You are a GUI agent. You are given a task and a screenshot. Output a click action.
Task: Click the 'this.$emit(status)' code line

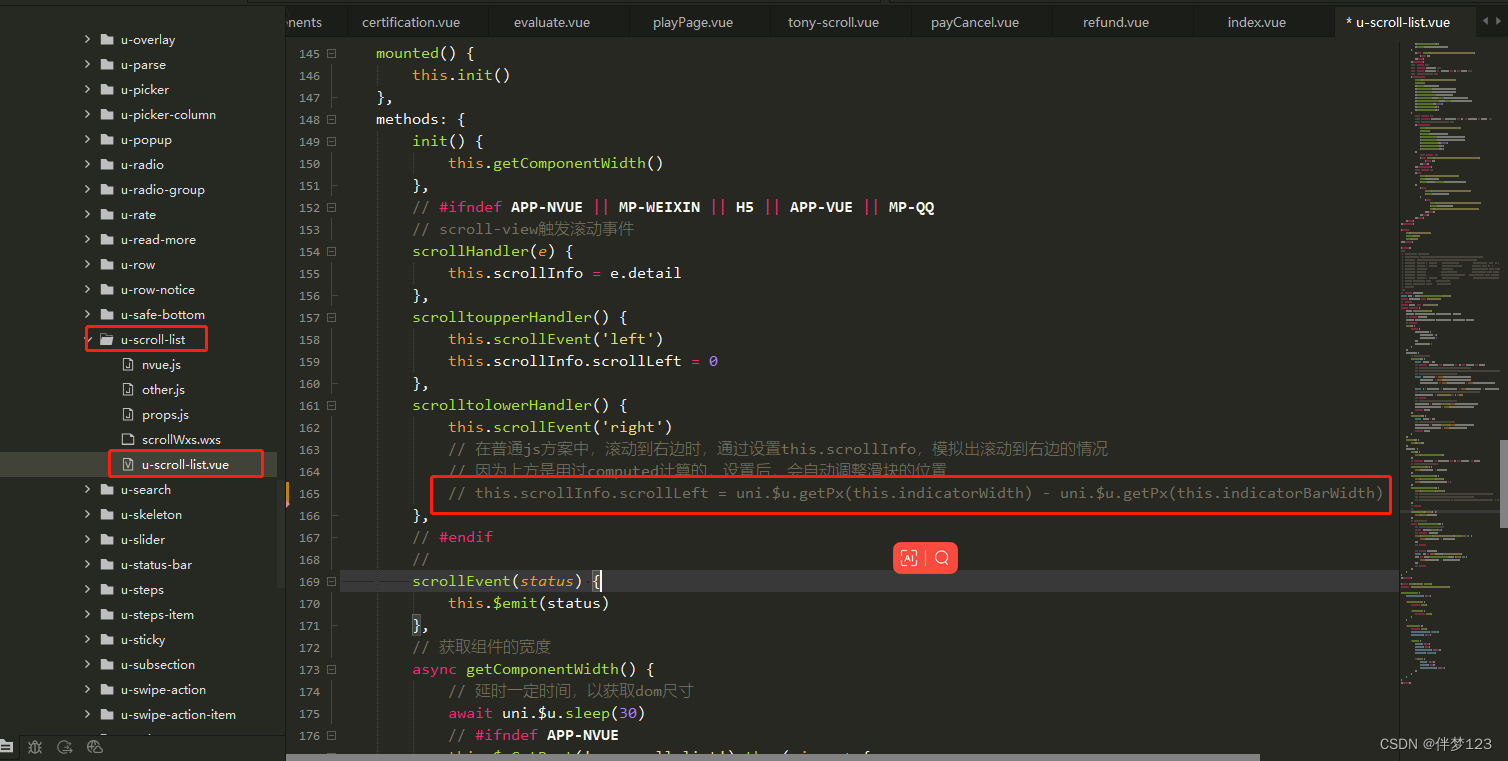point(528,603)
